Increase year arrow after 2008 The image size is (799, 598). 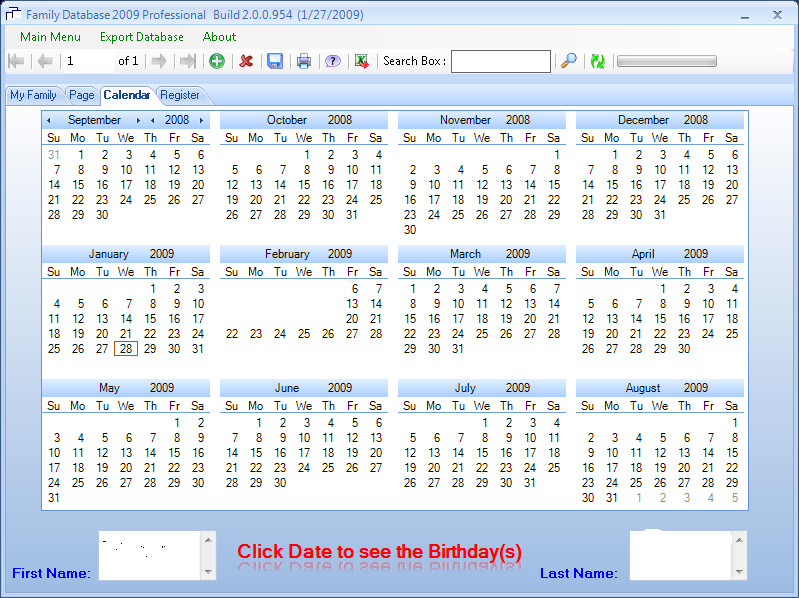(201, 121)
